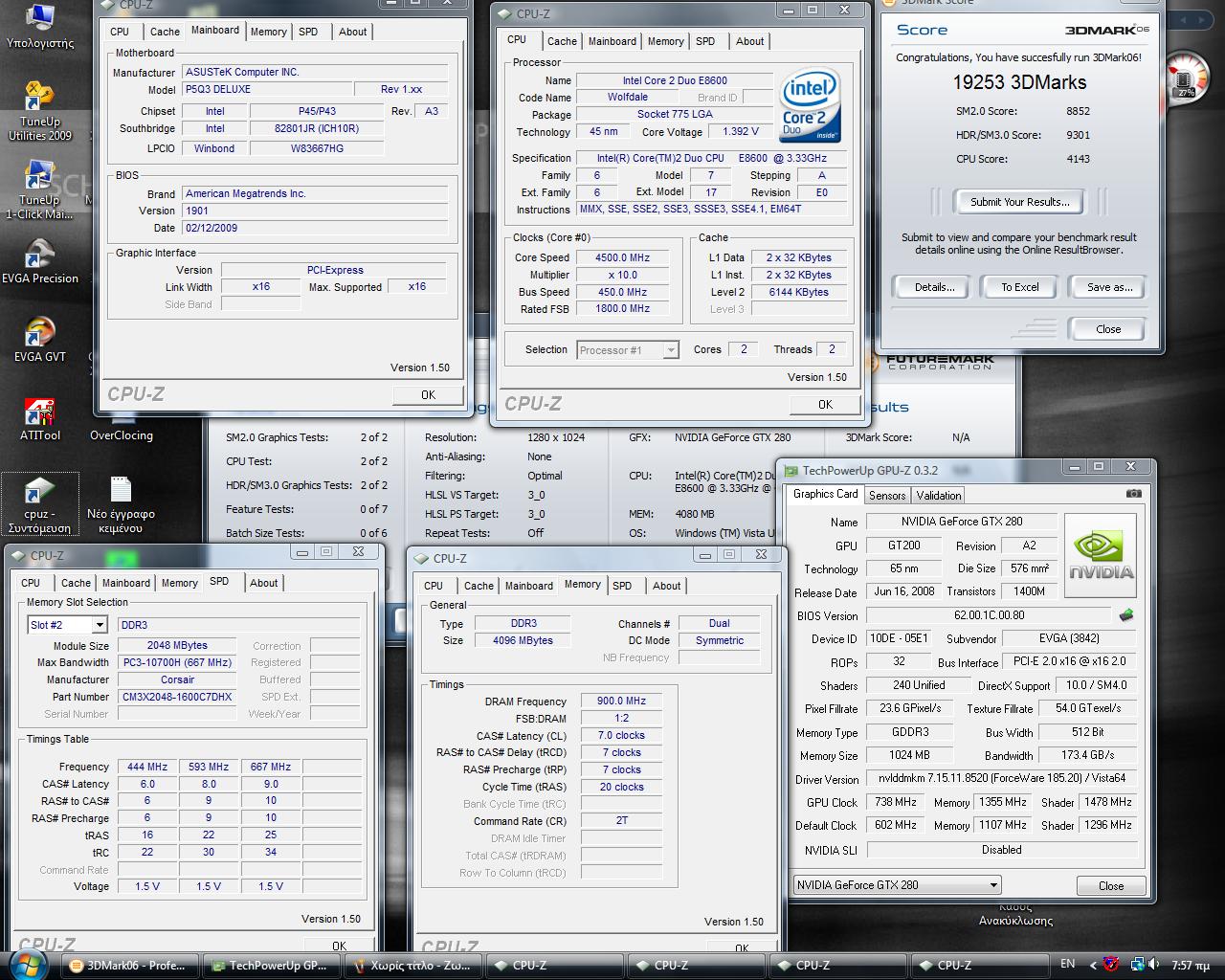The width and height of the screenshot is (1225, 980).
Task: Click the GPU-Z BIOS Version 62.00.1C.00.80 field
Action: pyautogui.click(x=989, y=615)
